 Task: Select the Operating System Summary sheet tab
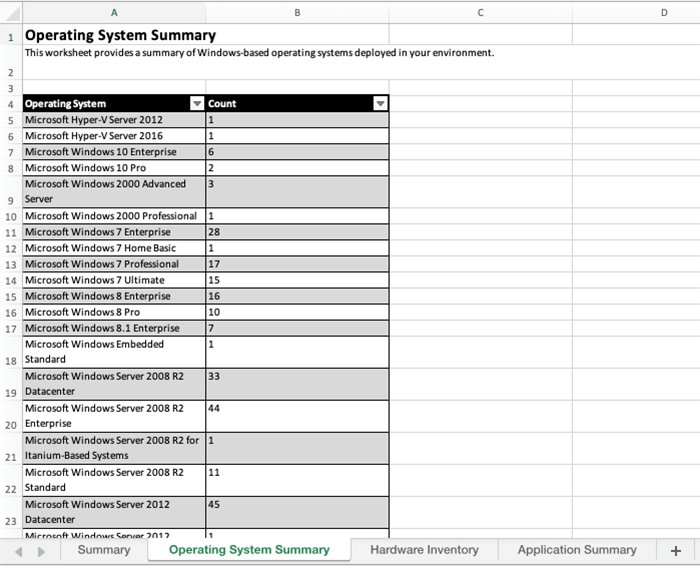pos(249,550)
